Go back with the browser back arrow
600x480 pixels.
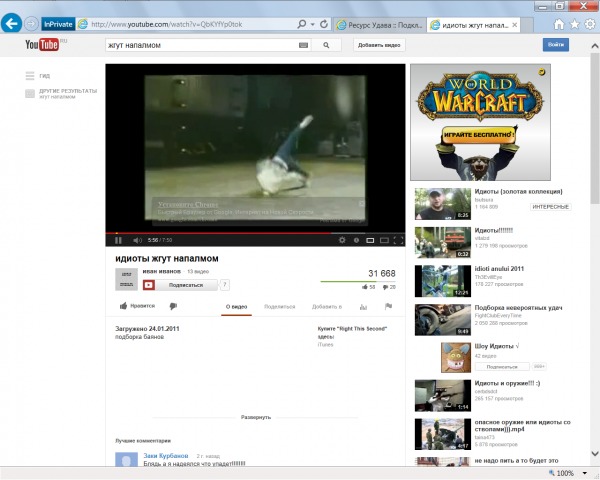[11, 24]
